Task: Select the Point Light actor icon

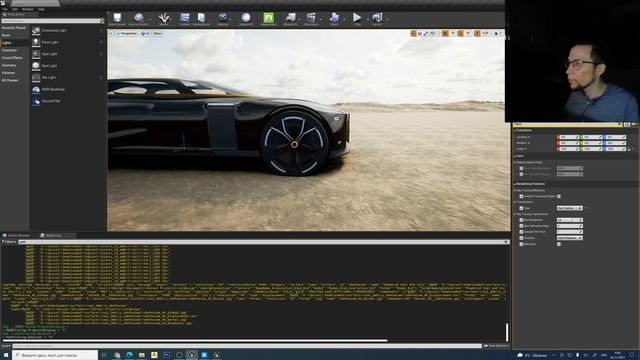Action: [x=36, y=42]
